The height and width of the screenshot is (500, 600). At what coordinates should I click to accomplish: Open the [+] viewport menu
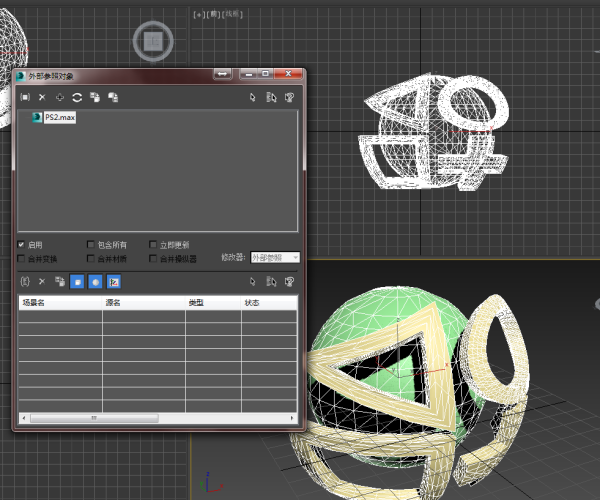click(199, 15)
